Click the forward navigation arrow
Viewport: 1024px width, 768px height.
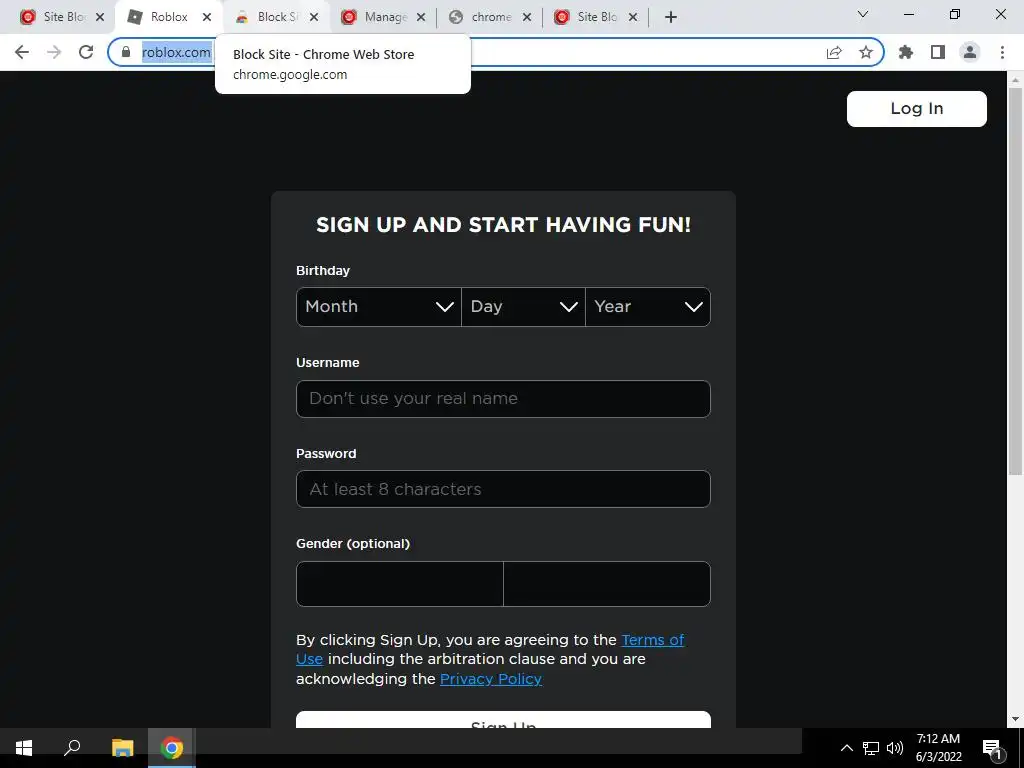point(54,52)
